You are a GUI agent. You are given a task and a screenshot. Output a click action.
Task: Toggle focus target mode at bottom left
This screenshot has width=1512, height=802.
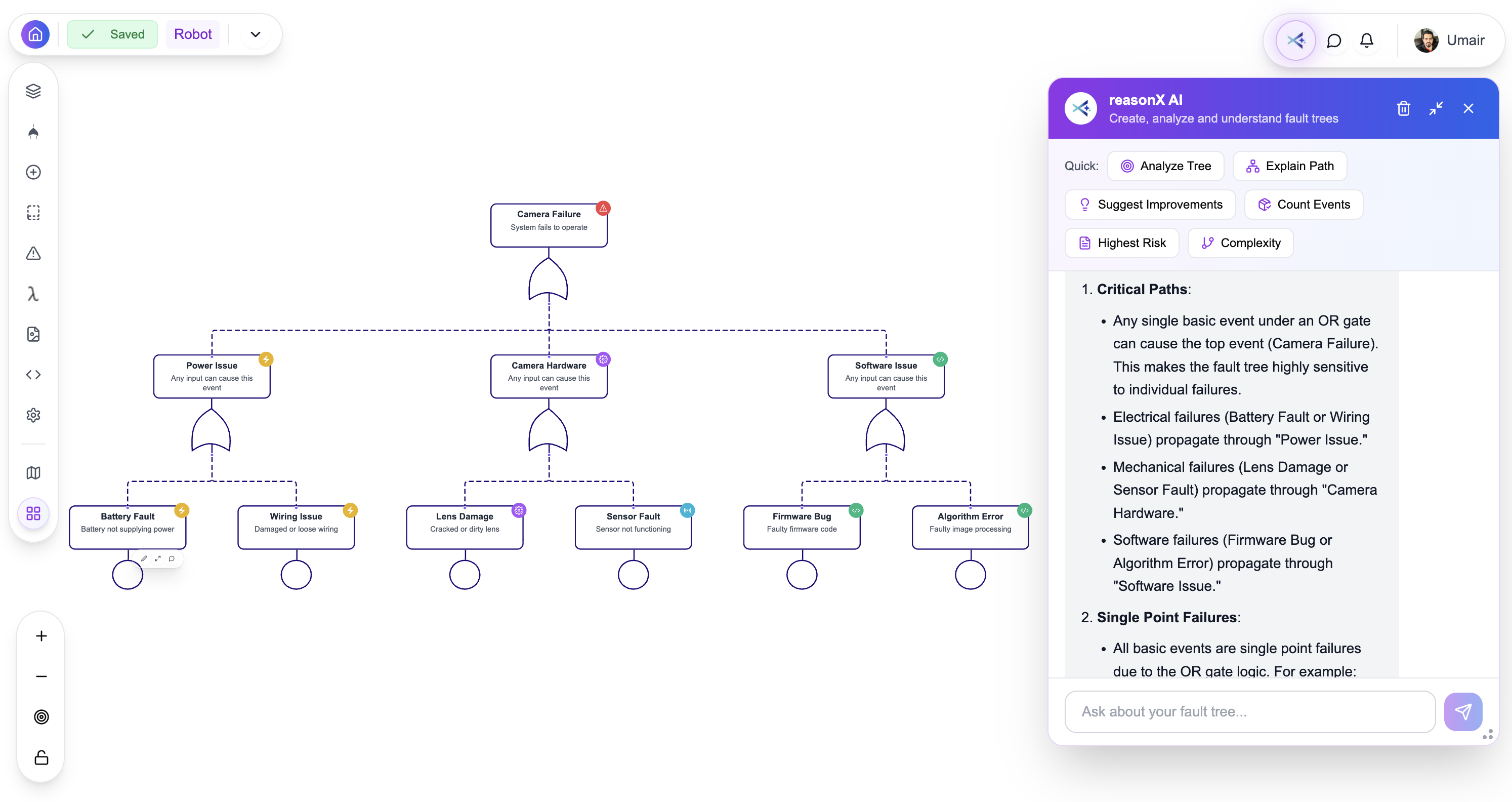click(x=41, y=716)
